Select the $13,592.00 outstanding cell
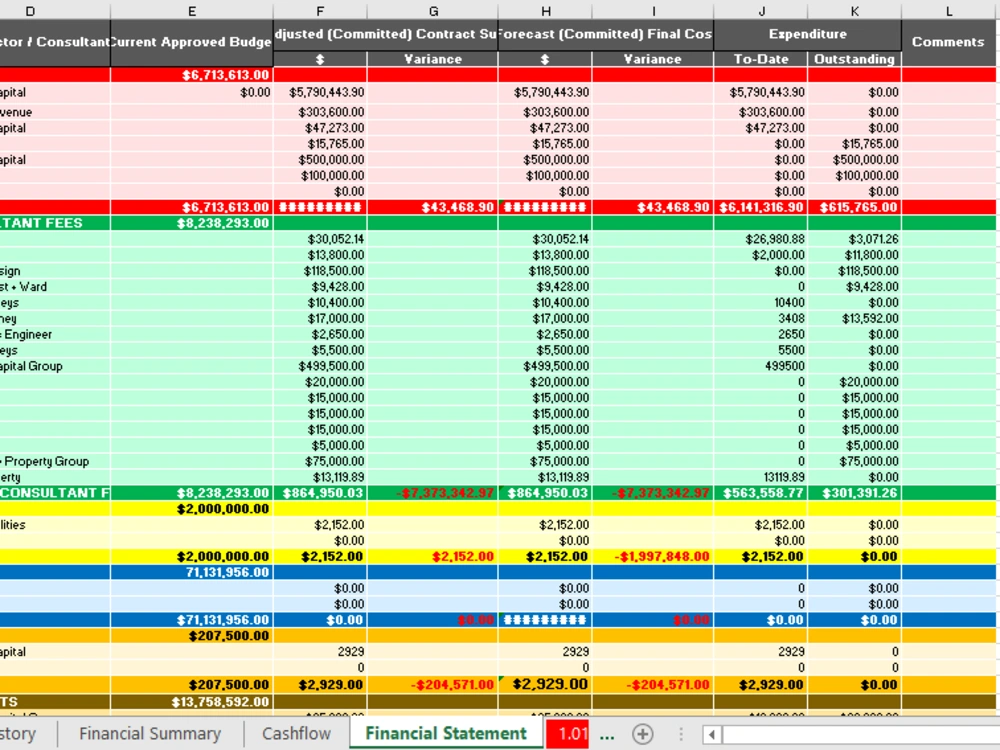The image size is (1000, 750). (855, 318)
